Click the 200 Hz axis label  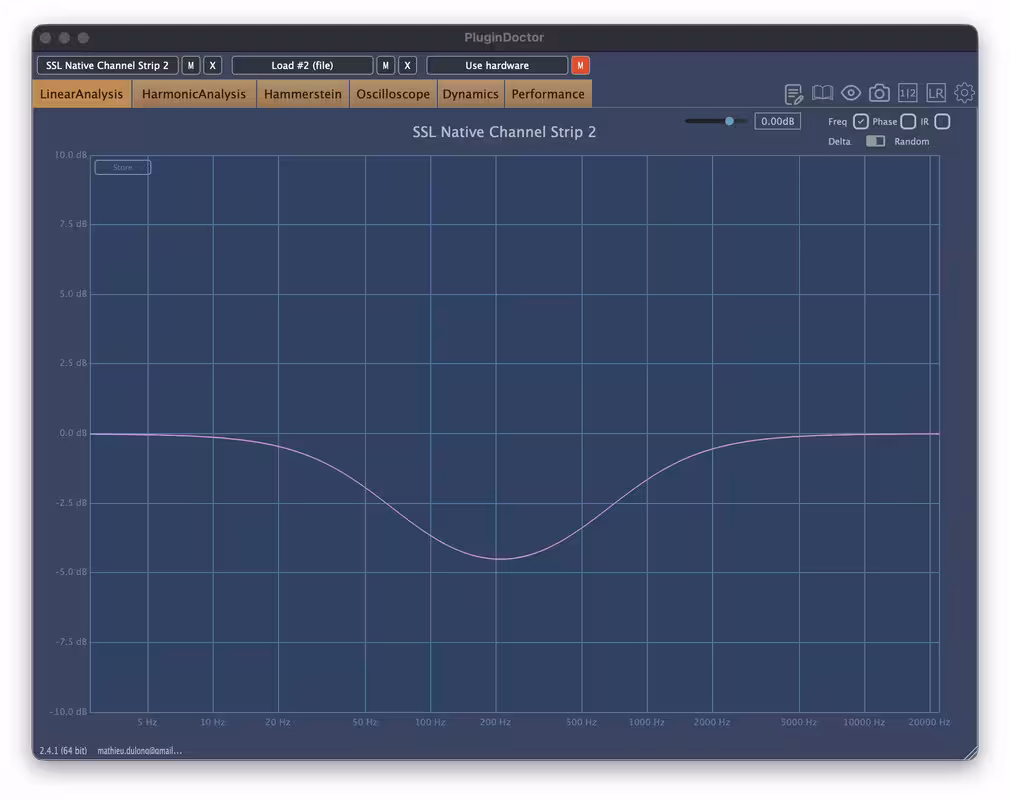[495, 722]
